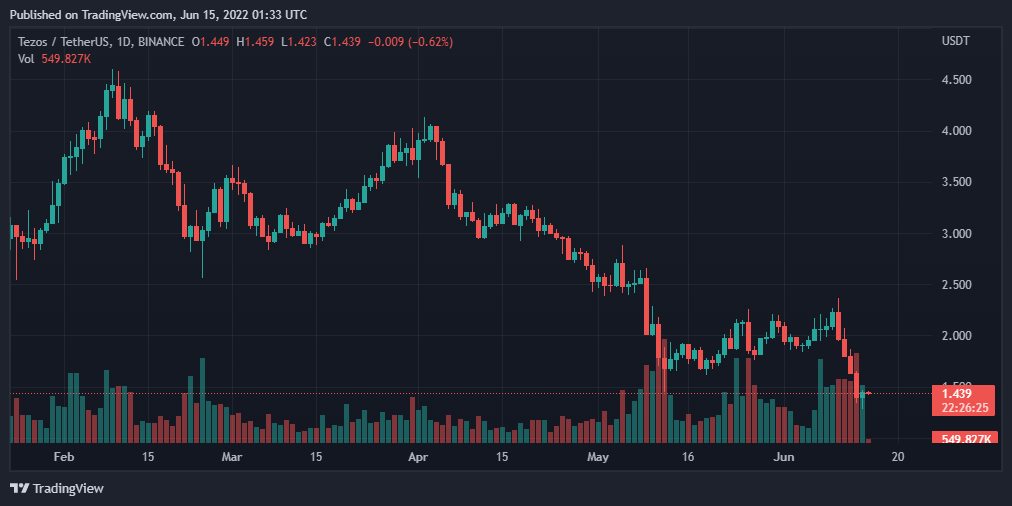
Task: Click the red volume tag 549.827K
Action: [x=964, y=438]
